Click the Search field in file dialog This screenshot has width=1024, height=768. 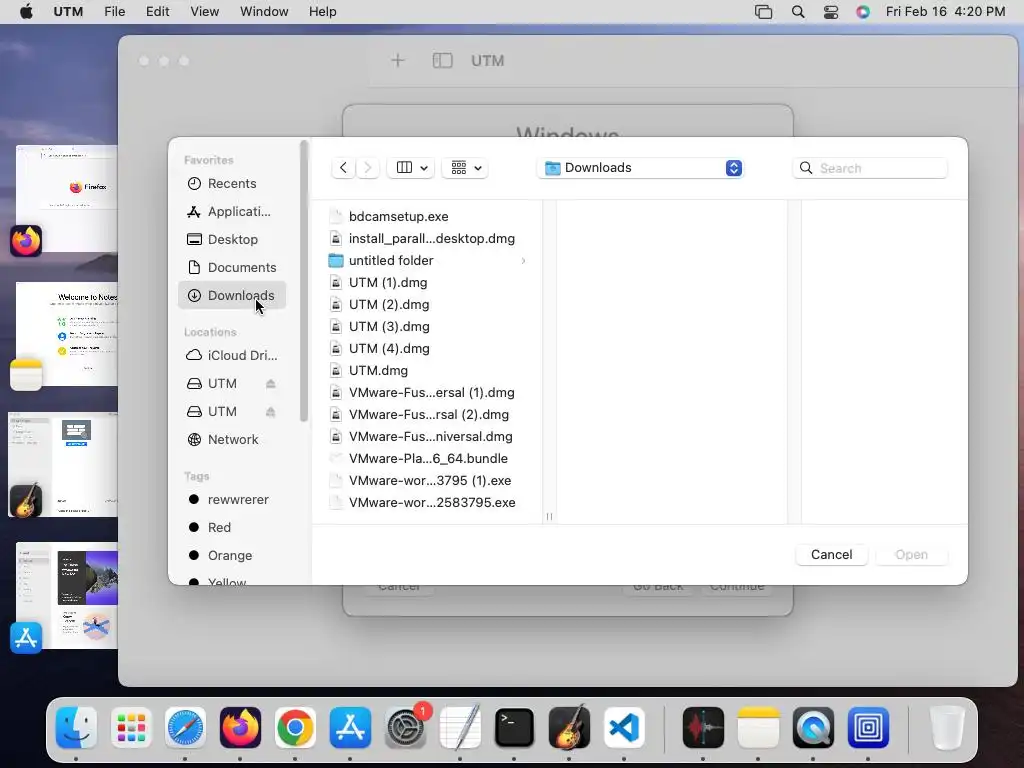tap(870, 168)
